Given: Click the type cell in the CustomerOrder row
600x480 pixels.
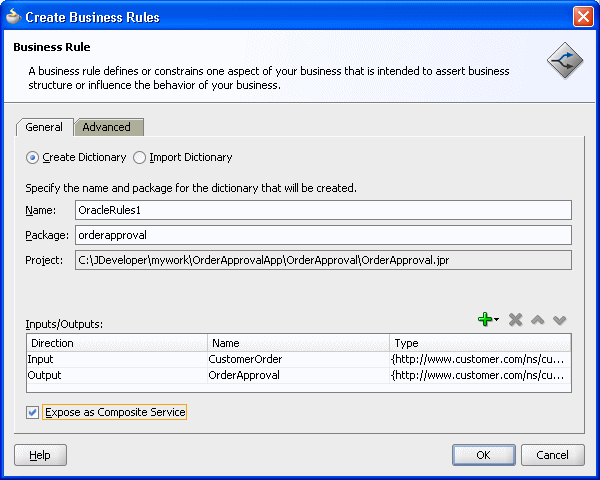Looking at the screenshot, I should coord(480,359).
